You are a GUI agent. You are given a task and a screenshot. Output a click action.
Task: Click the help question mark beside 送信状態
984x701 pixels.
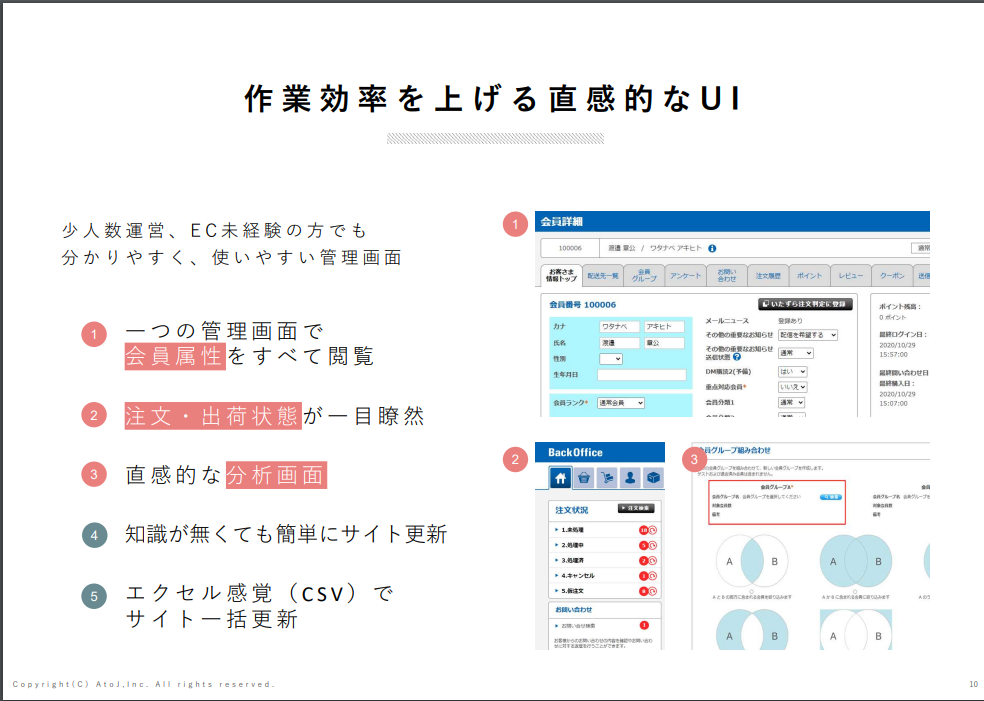tap(737, 357)
